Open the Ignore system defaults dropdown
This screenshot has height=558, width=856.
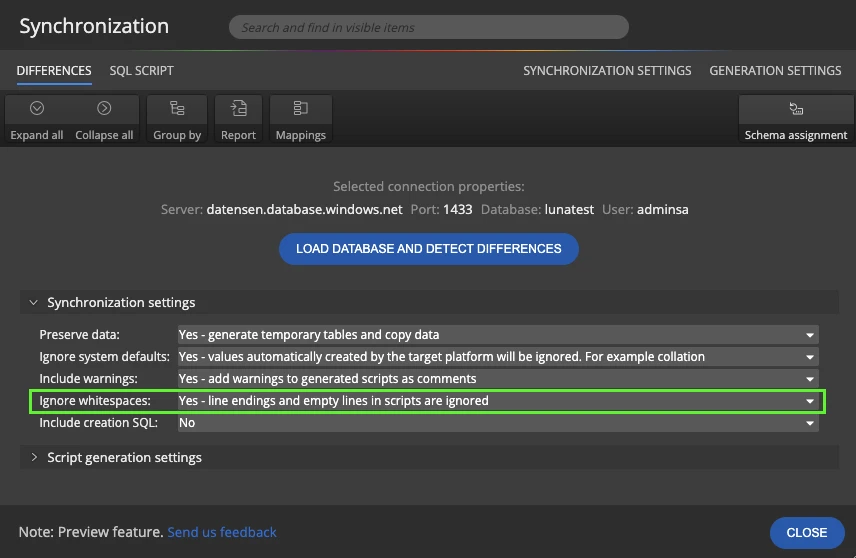pos(498,357)
